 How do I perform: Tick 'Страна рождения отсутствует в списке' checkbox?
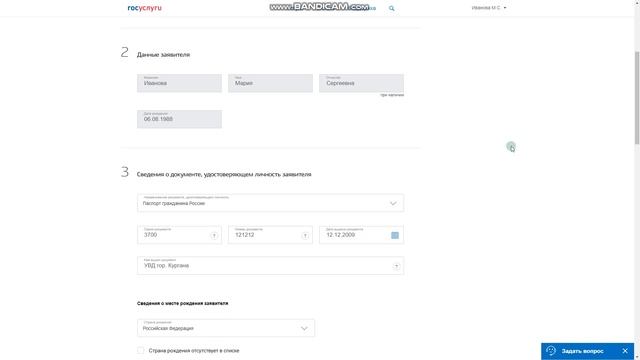[x=141, y=350]
